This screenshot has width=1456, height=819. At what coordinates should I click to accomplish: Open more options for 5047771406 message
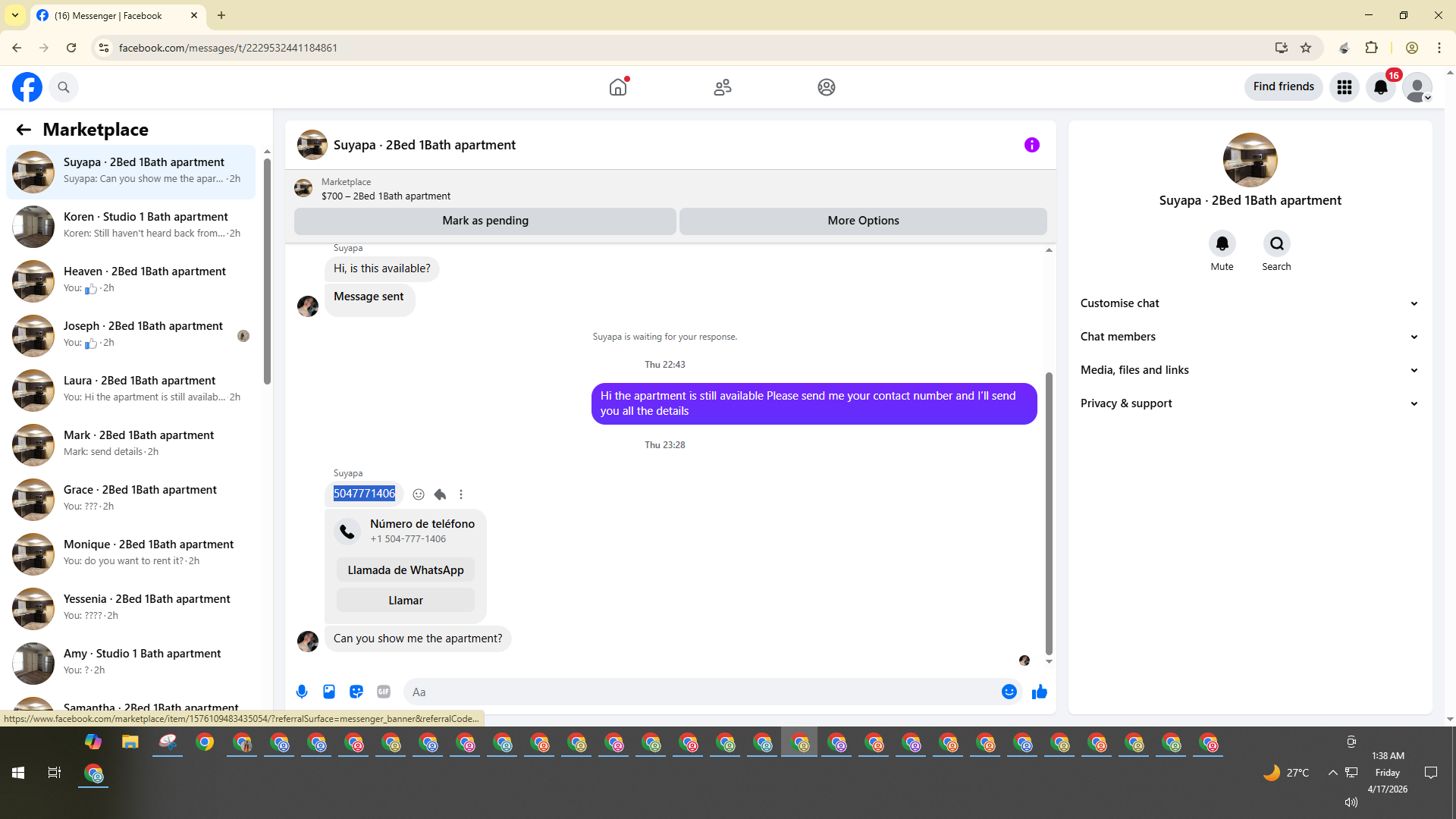pos(461,494)
